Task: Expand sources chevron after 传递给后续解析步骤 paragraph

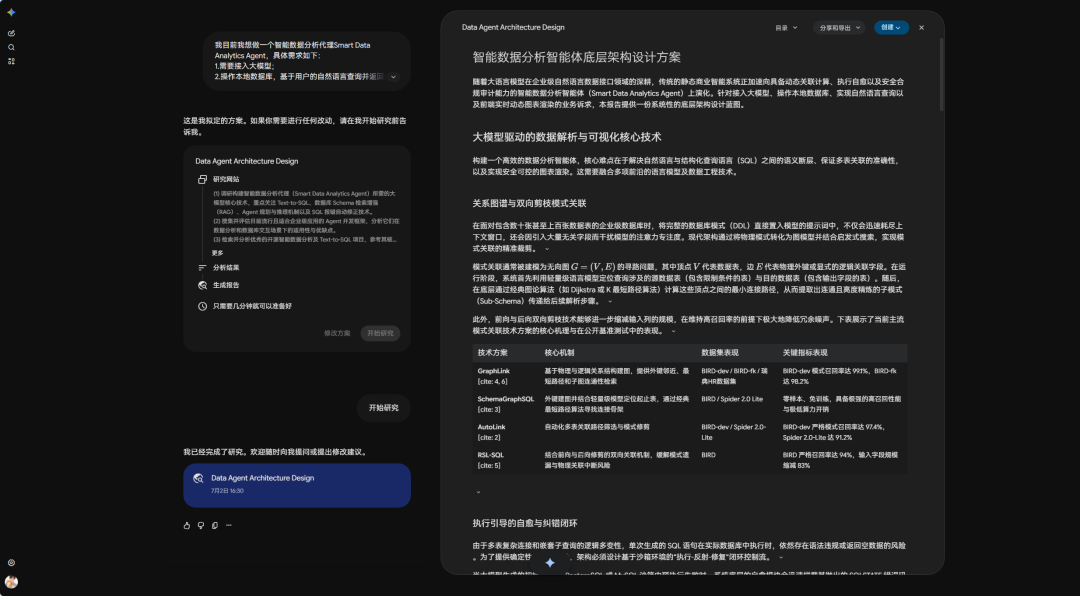Action: pyautogui.click(x=610, y=301)
